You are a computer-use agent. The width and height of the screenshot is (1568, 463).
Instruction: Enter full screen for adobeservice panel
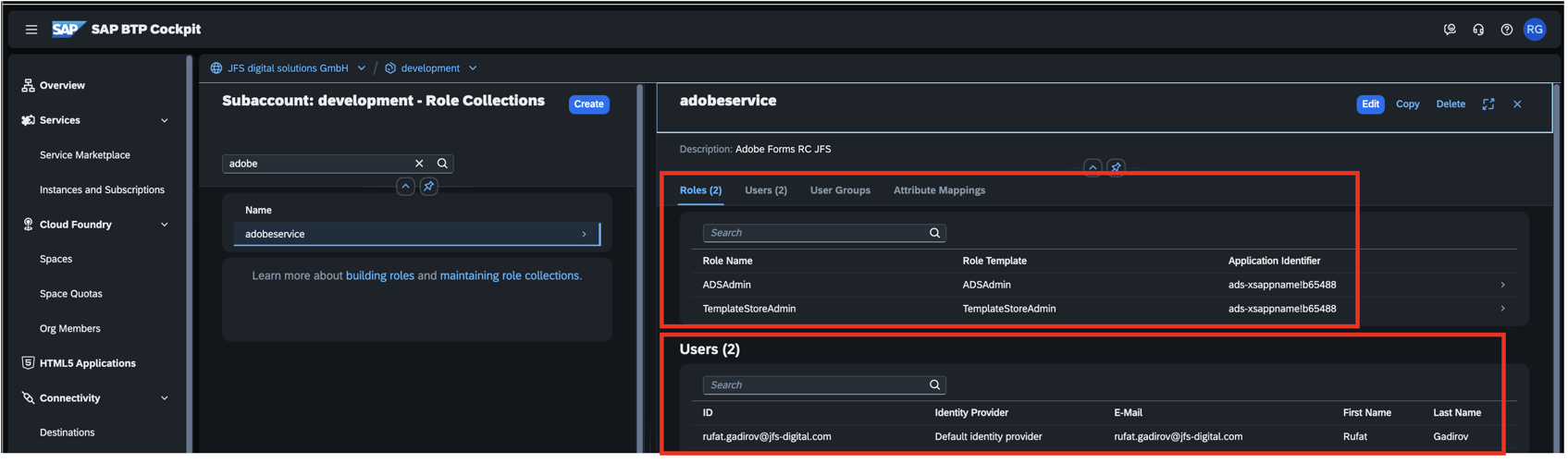click(1488, 104)
